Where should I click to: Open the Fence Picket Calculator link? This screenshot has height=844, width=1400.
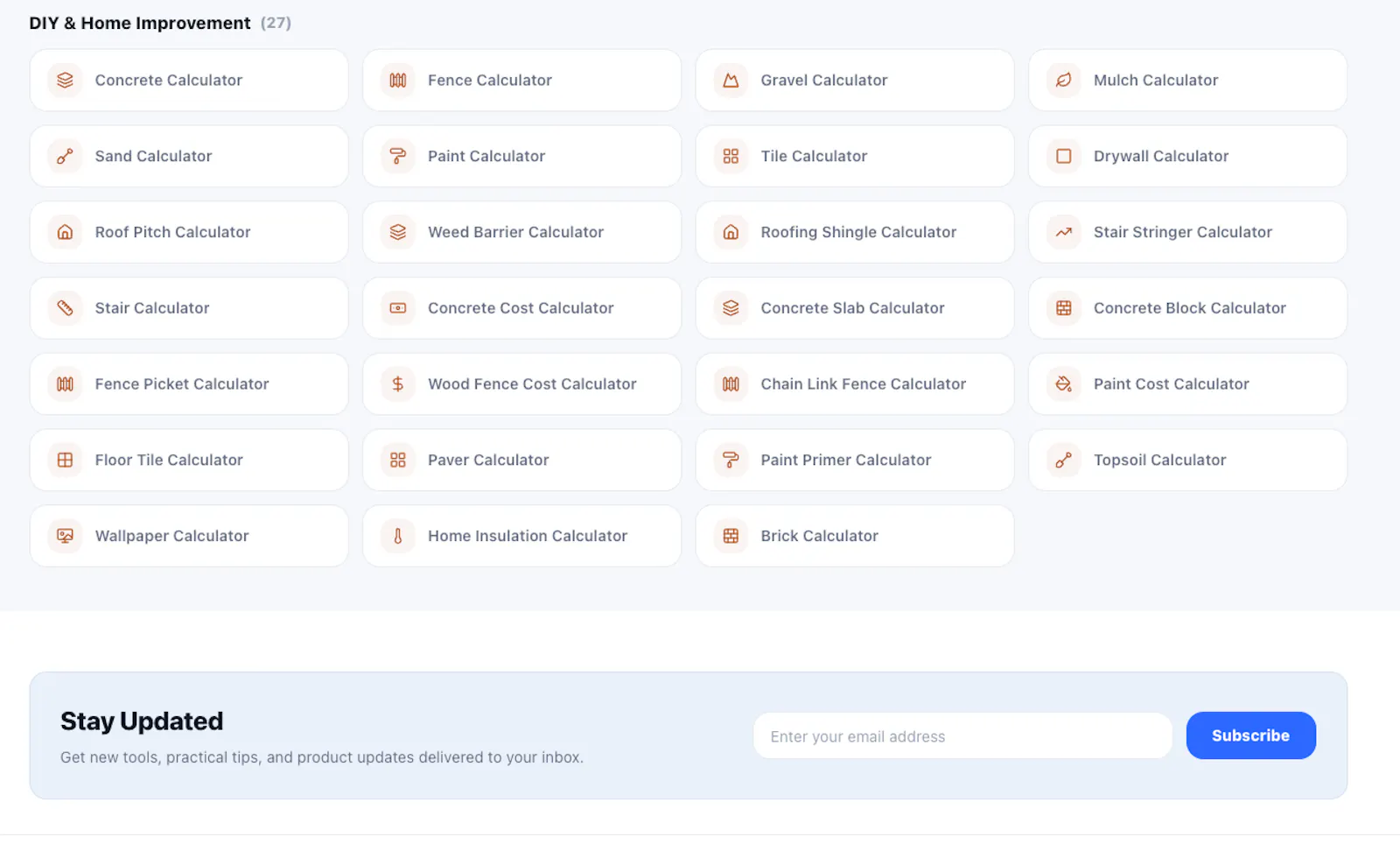189,384
